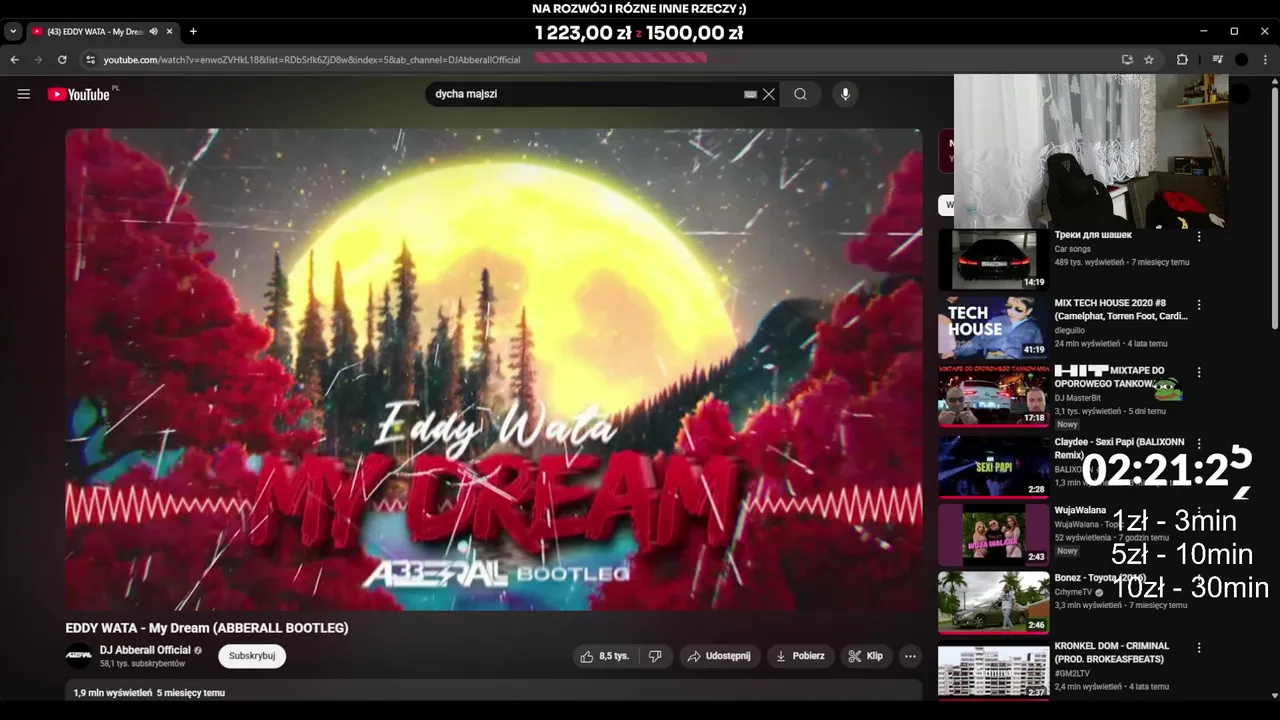The height and width of the screenshot is (720, 1280).
Task: Open MIX TECH HOUSE 2020 #8 title
Action: [1121, 309]
